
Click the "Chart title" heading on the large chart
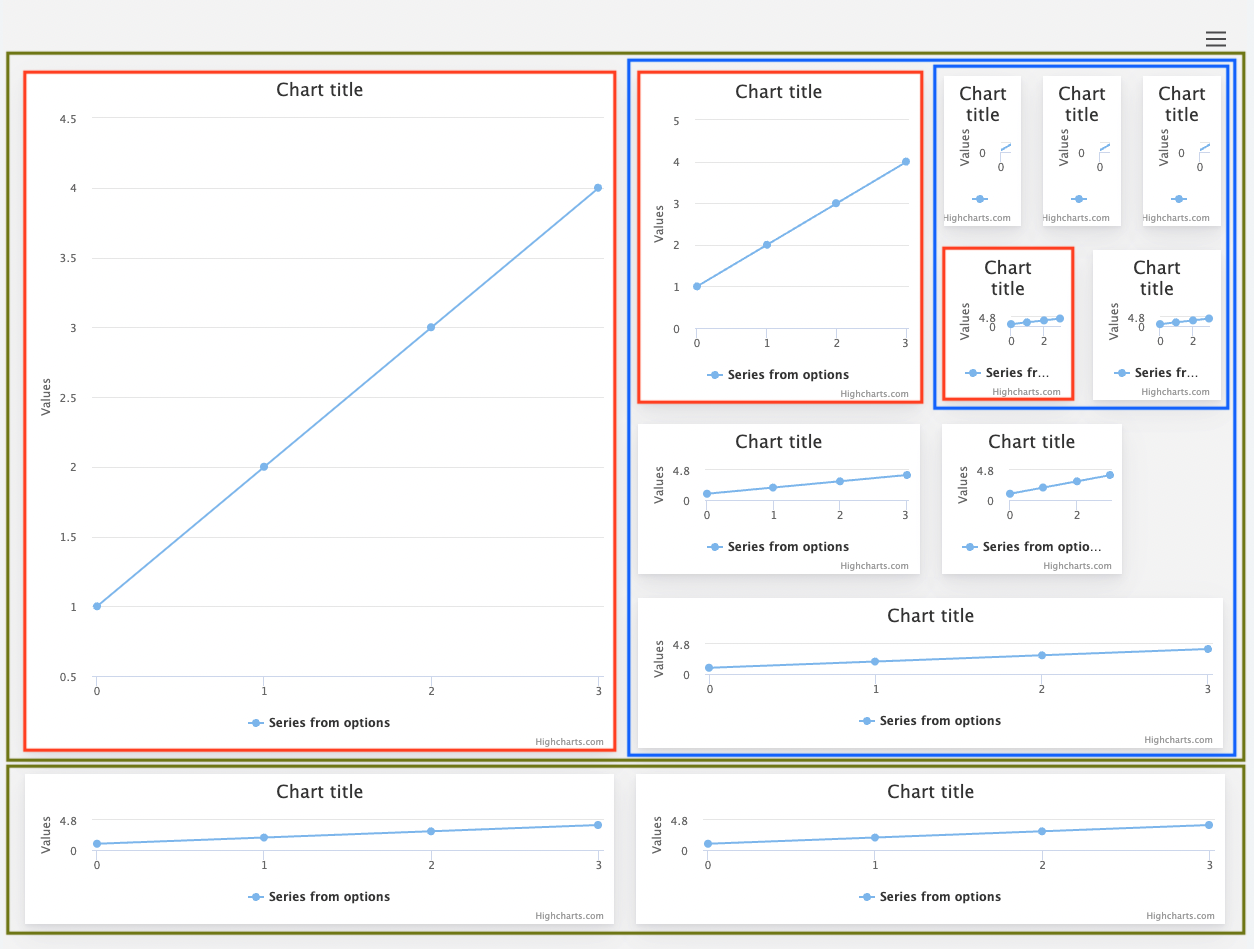319,89
